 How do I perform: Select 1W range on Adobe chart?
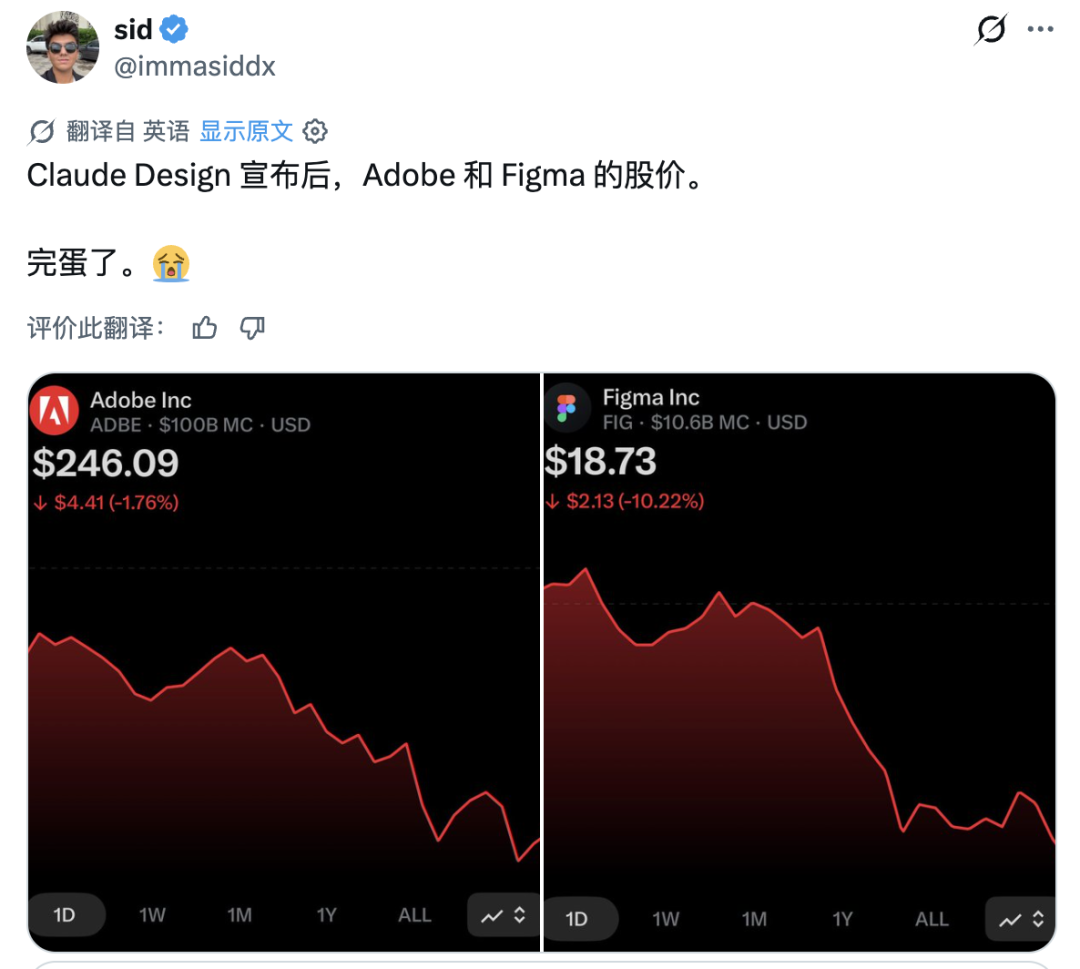coord(152,915)
